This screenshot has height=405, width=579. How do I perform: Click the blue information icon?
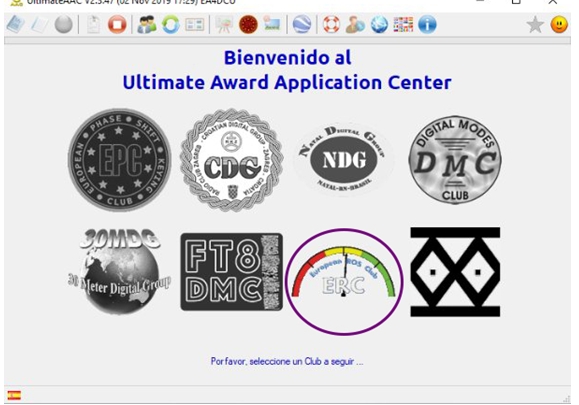point(427,25)
